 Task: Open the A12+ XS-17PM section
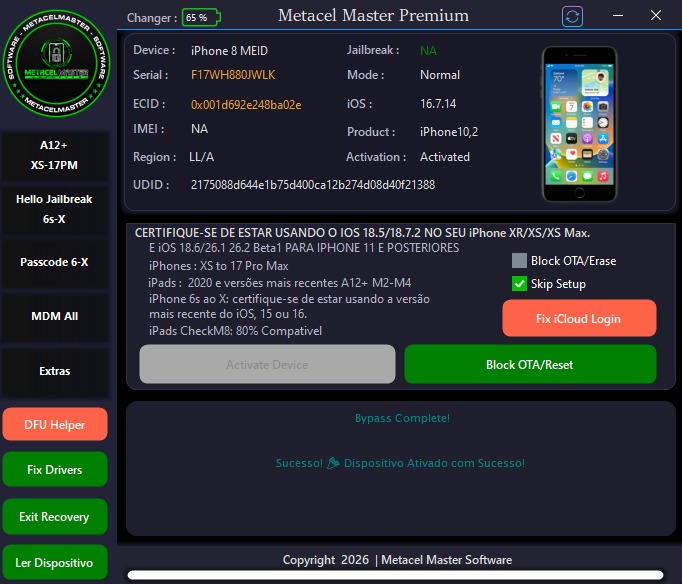point(54,155)
